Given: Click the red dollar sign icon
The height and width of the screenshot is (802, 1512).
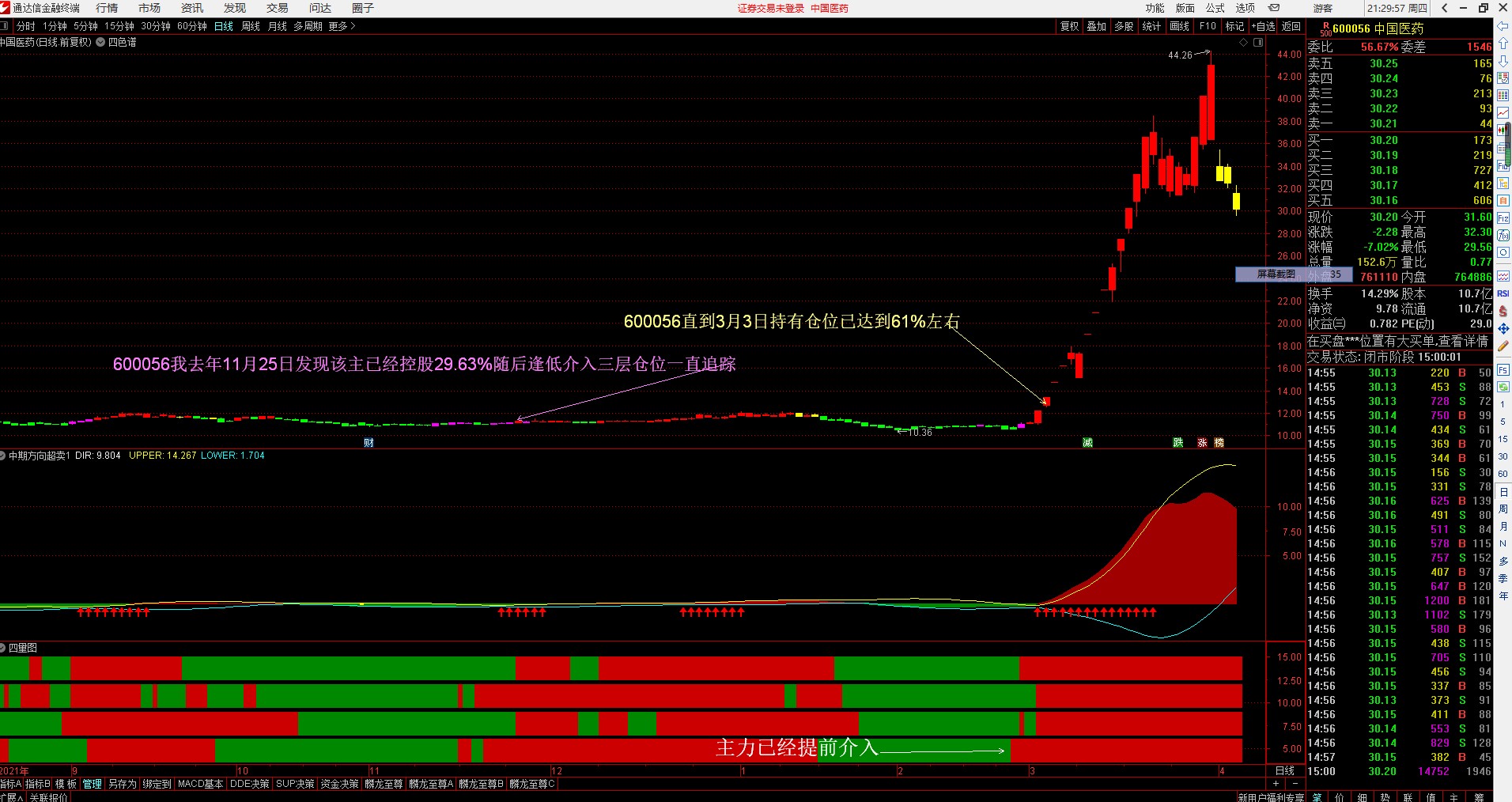Looking at the screenshot, I should click(x=1503, y=311).
